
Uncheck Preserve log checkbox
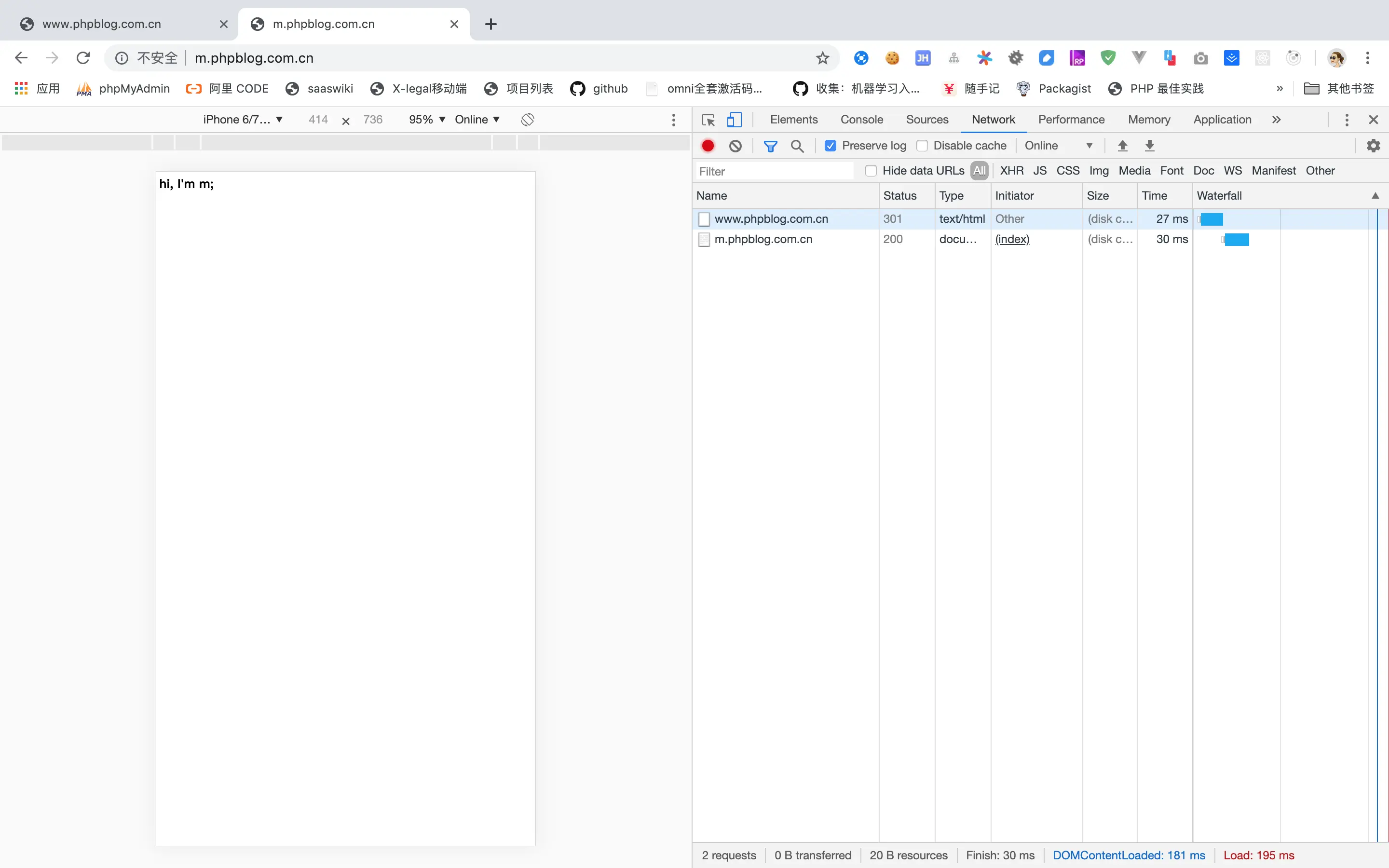[x=830, y=146]
